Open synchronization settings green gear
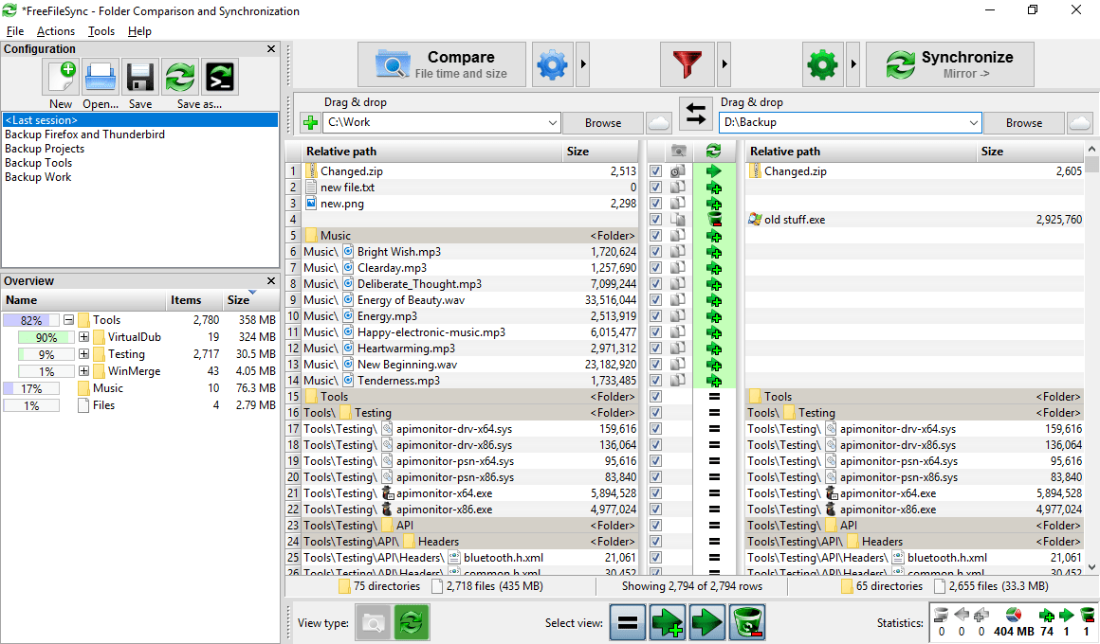 point(822,65)
